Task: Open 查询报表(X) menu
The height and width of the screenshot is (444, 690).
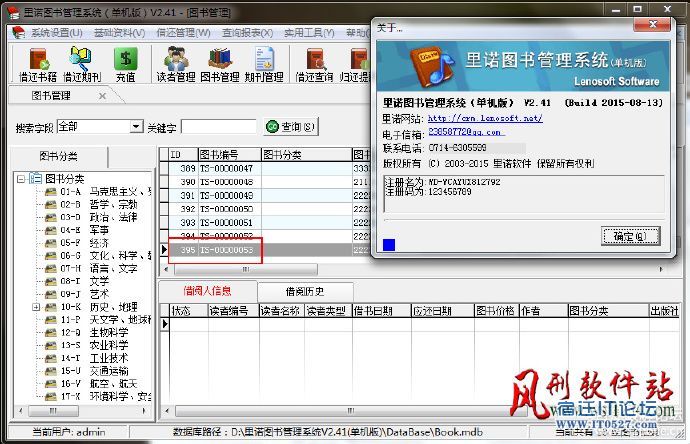Action: coord(247,33)
